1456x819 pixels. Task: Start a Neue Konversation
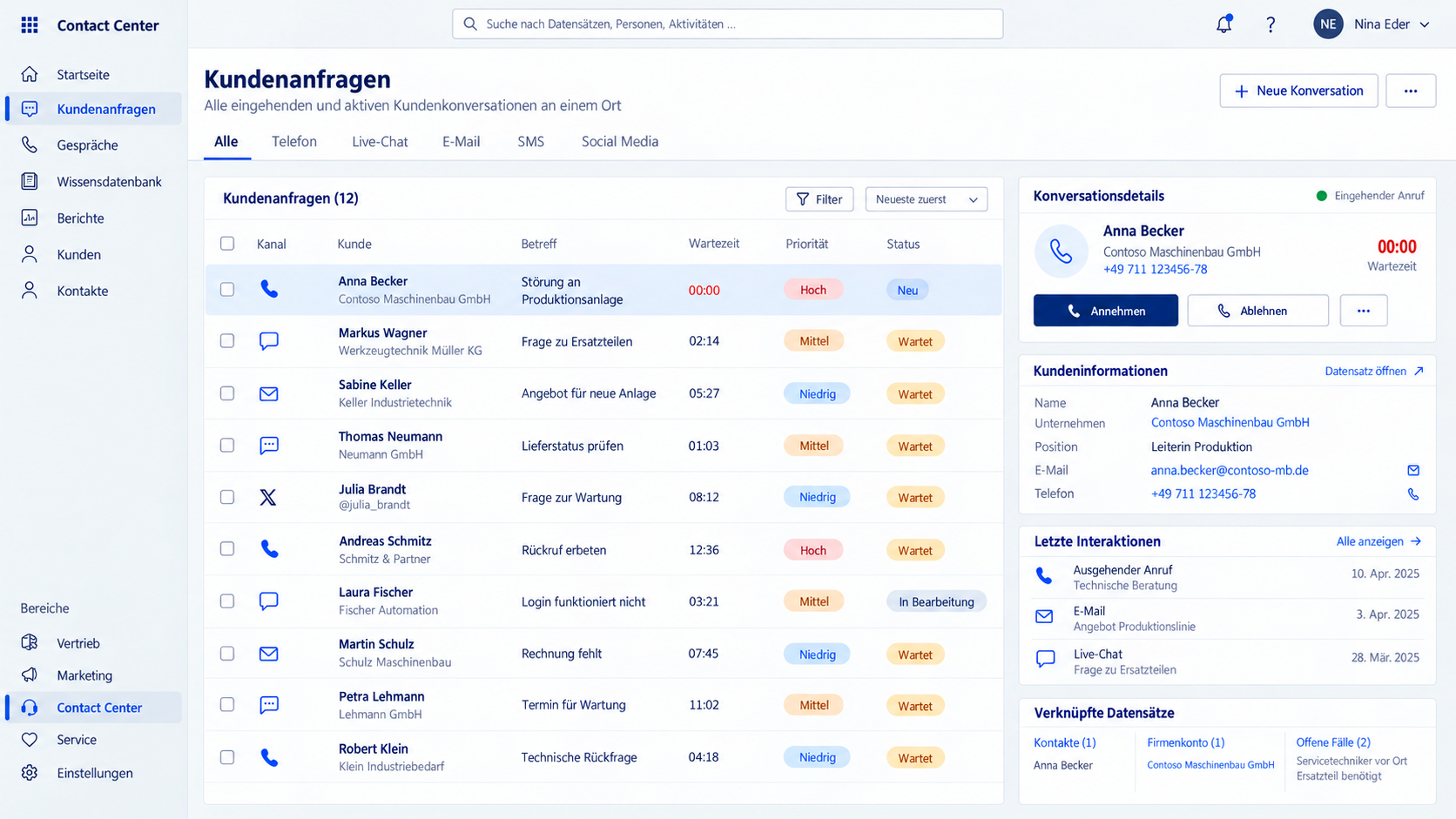pyautogui.click(x=1298, y=91)
